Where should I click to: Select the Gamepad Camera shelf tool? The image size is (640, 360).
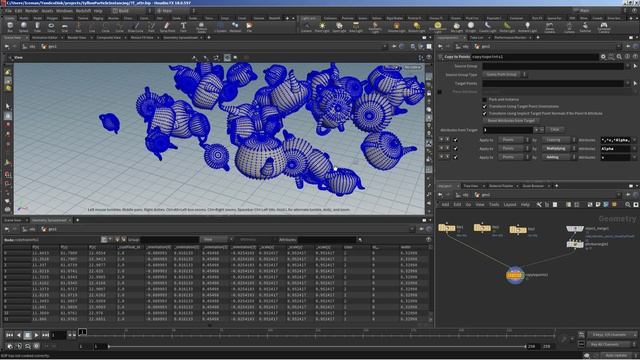coord(604,27)
